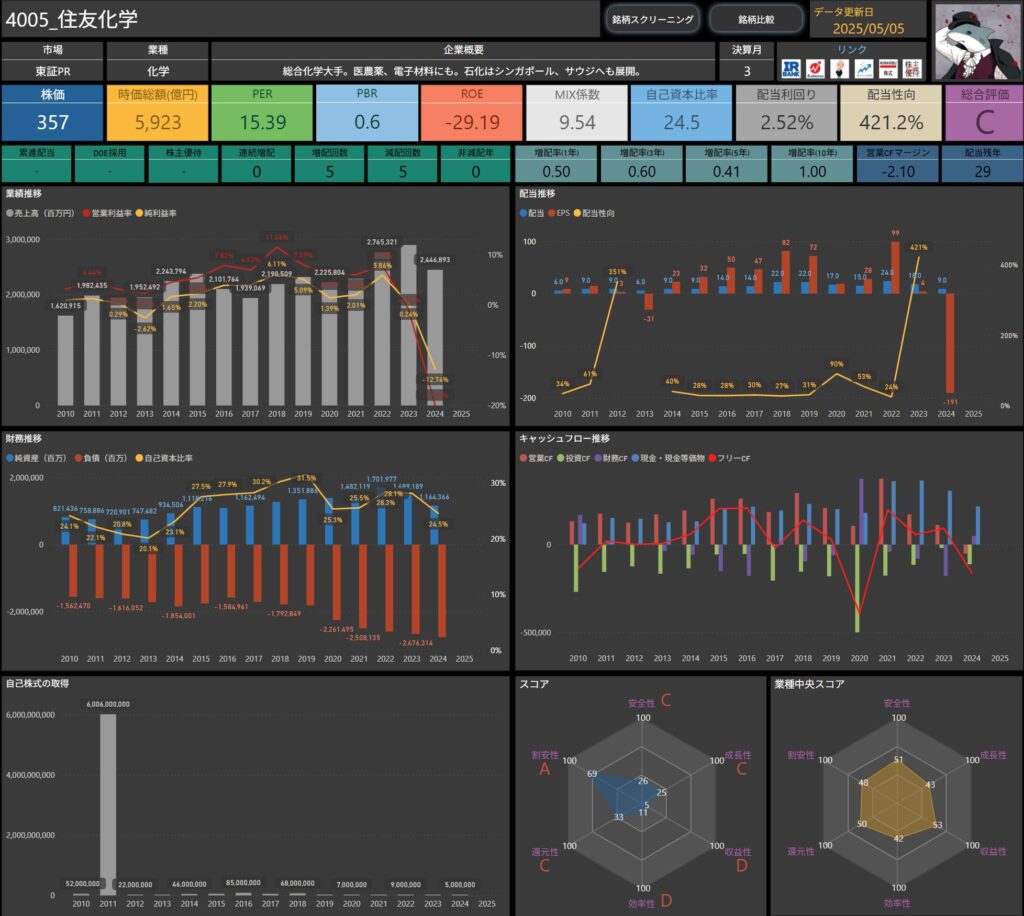Click the 連続増配 value card
This screenshot has width=1024, height=916.
(257, 164)
